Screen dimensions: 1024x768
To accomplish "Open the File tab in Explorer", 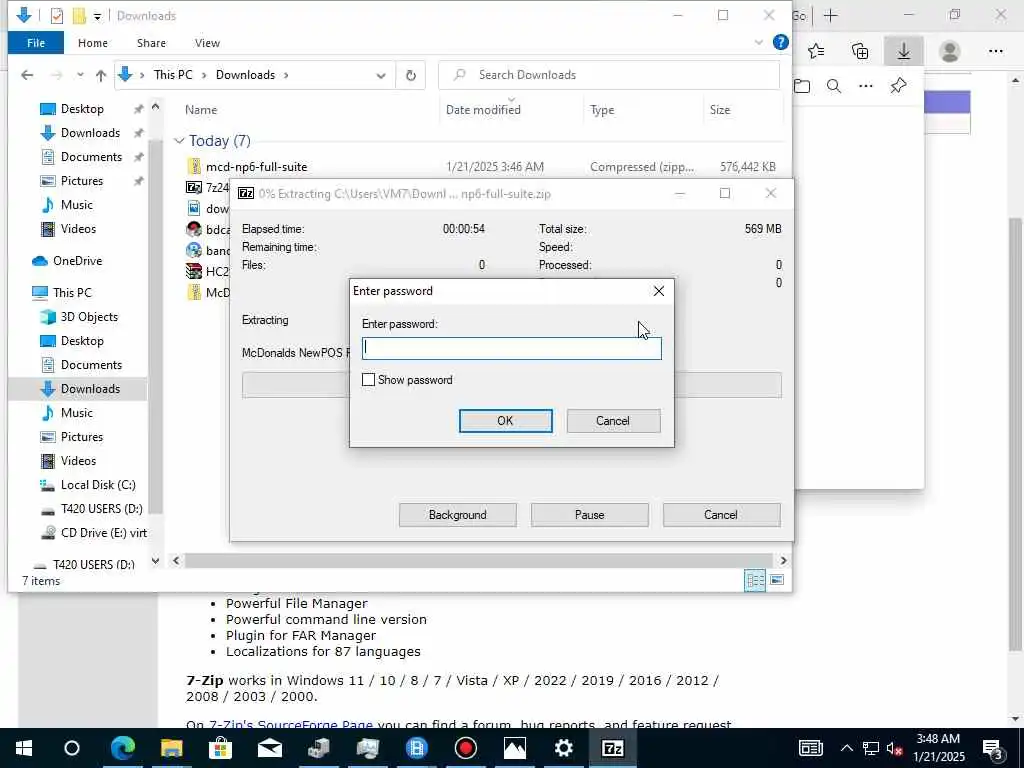I will tap(36, 43).
